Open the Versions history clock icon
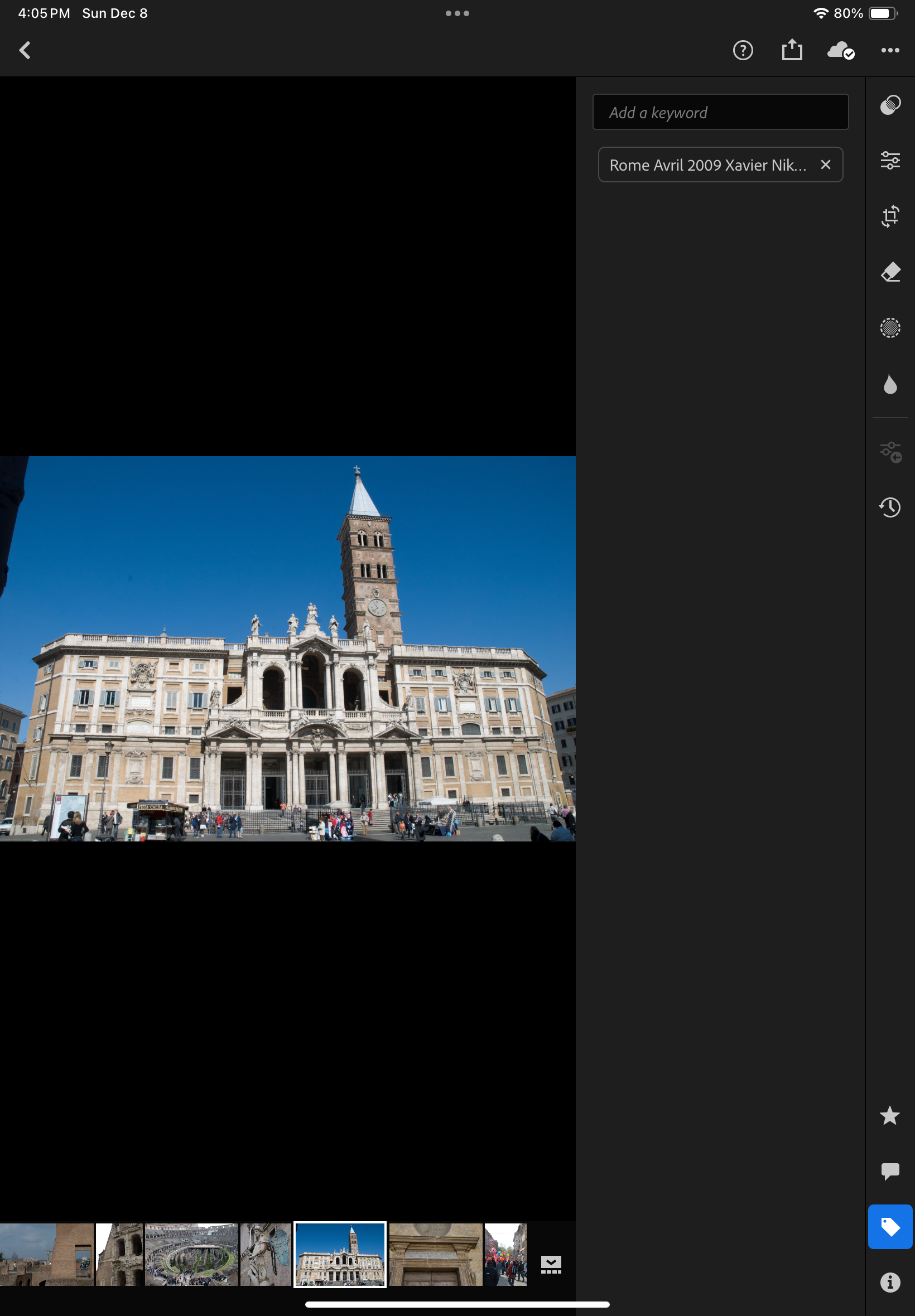The image size is (915, 1316). pyautogui.click(x=890, y=507)
